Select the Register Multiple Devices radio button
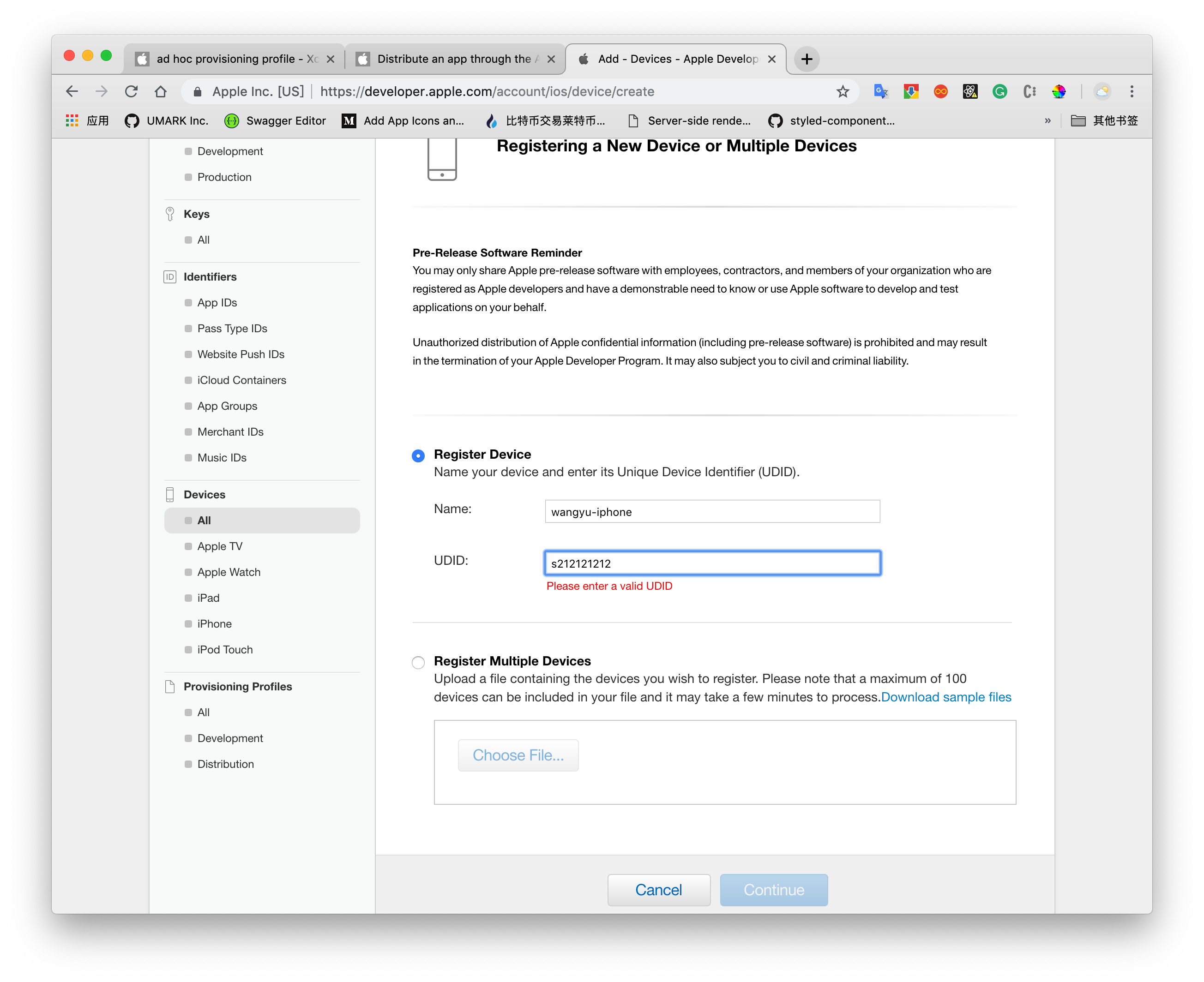The width and height of the screenshot is (1204, 982). click(418, 662)
